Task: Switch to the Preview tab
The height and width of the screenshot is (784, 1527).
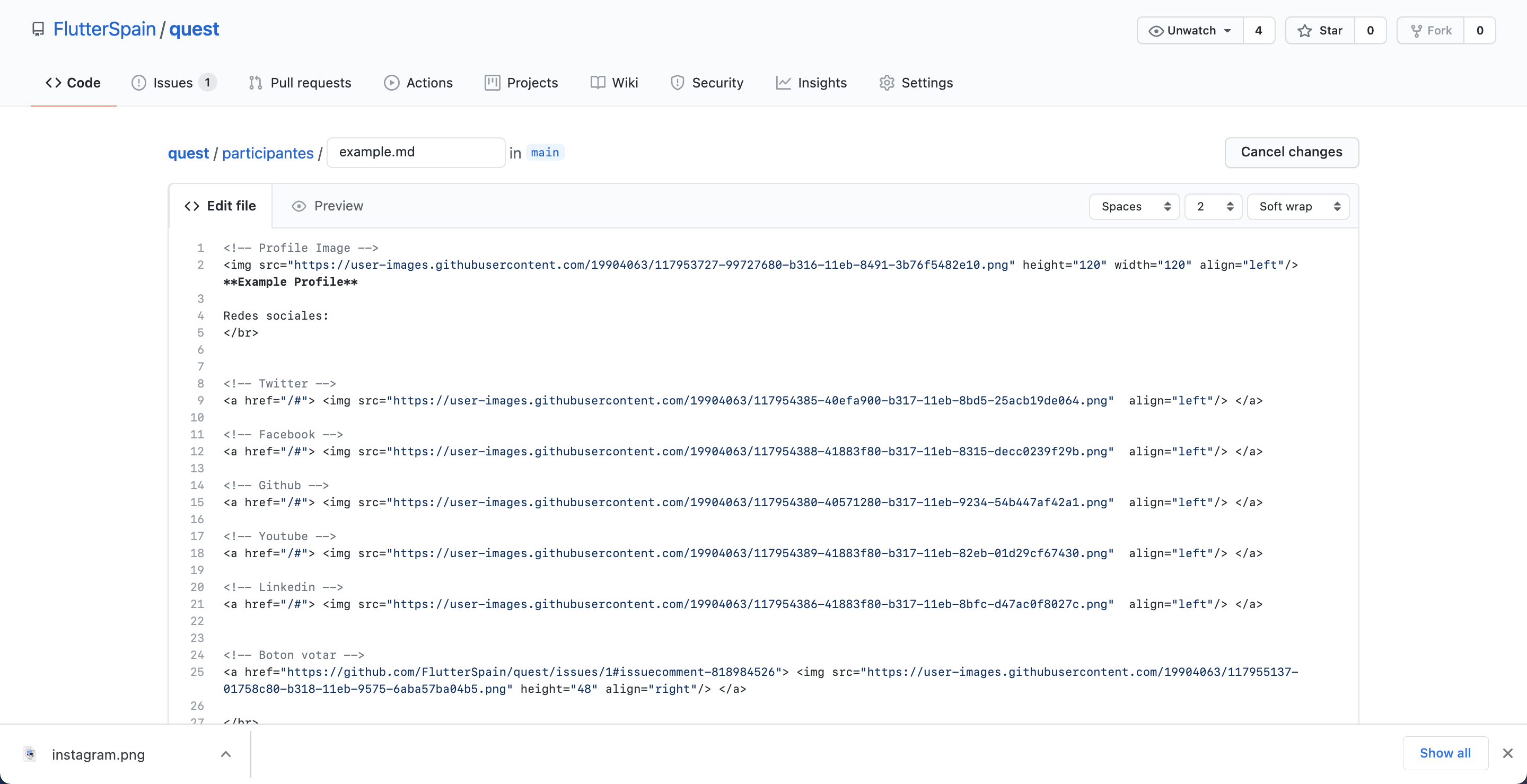Action: tap(327, 206)
